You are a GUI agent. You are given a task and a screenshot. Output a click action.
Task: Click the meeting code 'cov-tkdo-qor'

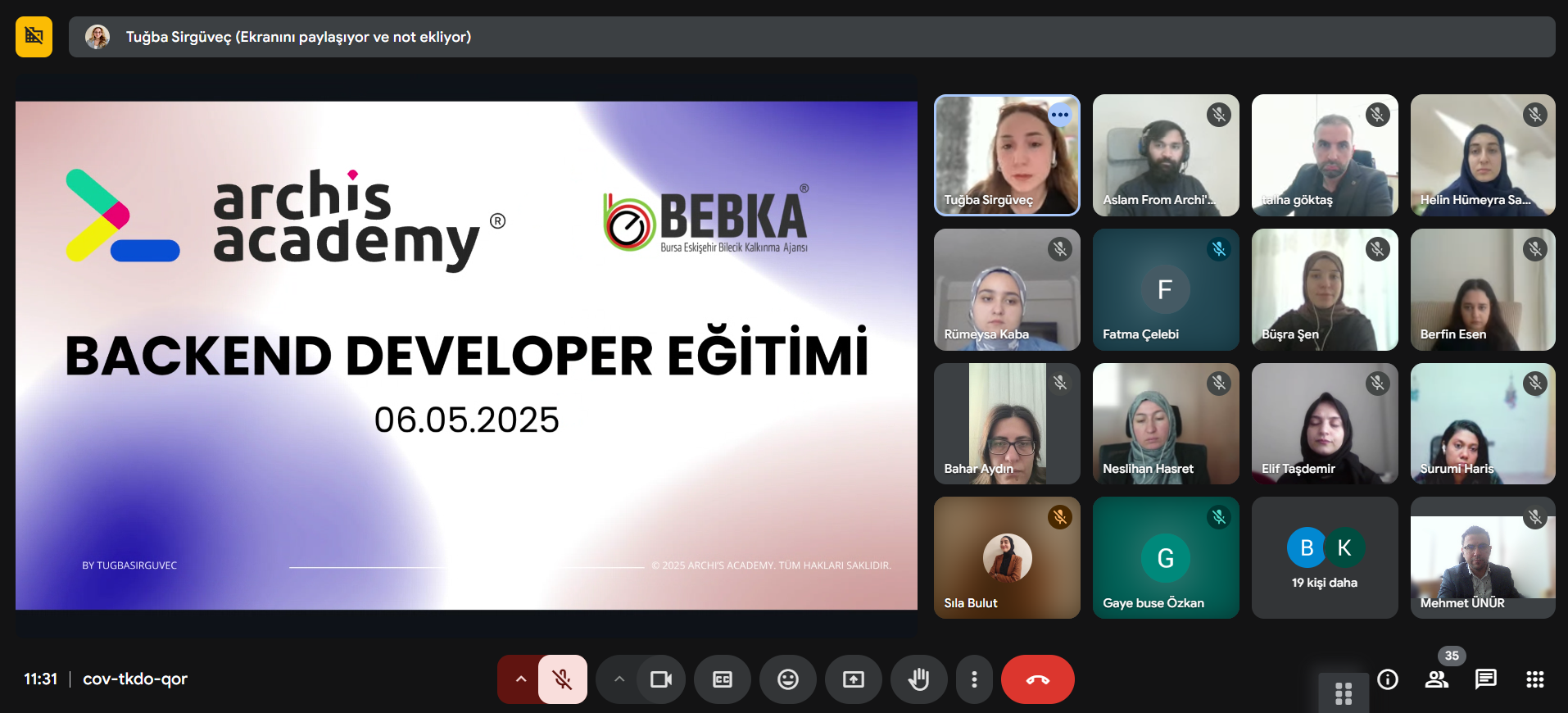(135, 679)
